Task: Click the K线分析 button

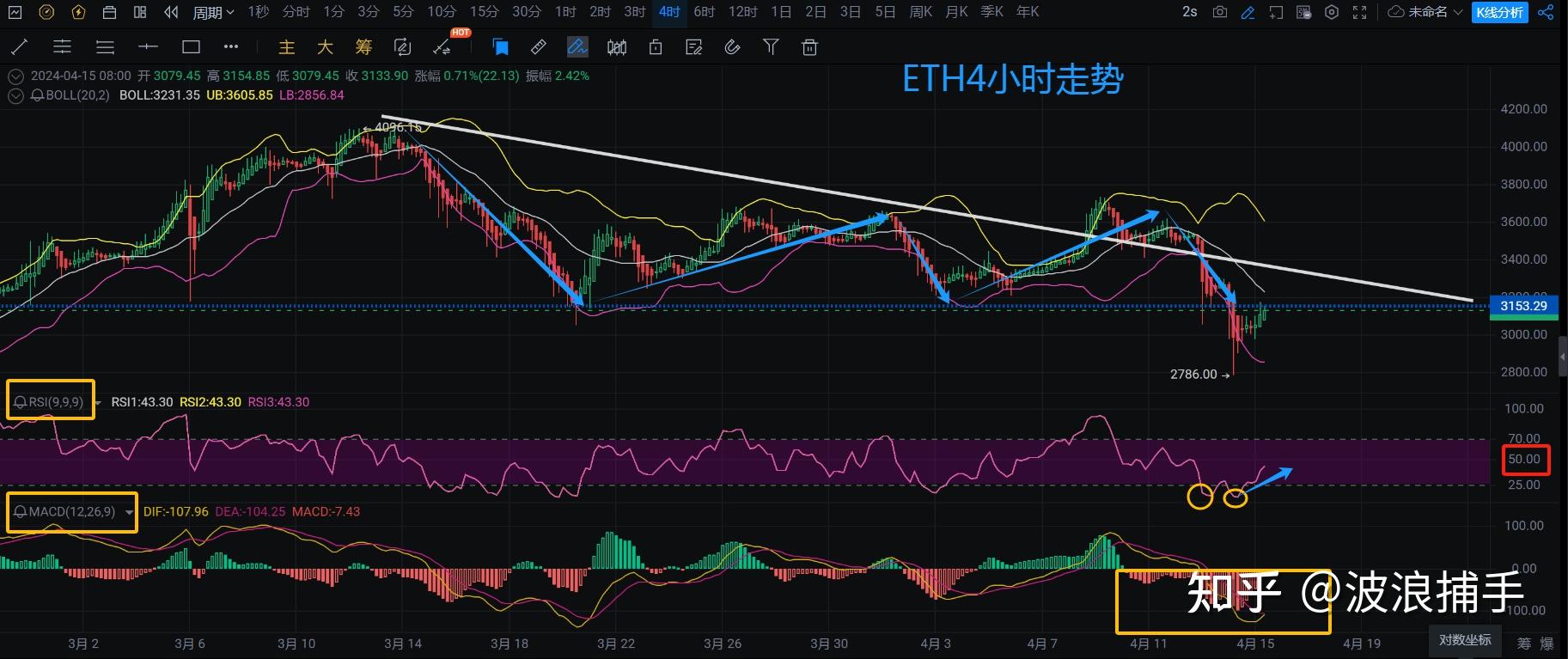Action: (x=1499, y=12)
